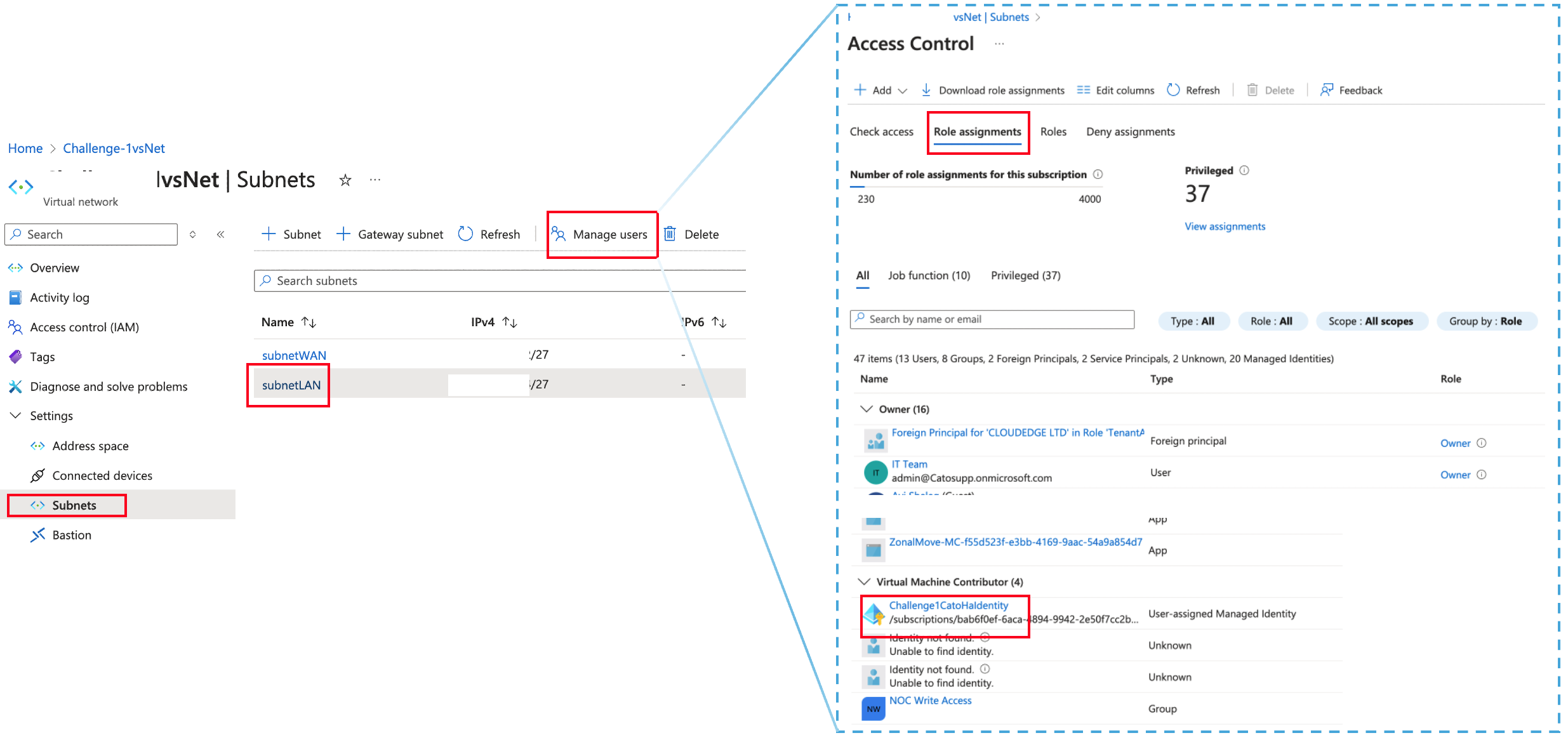Image resolution: width=1568 pixels, height=740 pixels.
Task: Click Edit columns
Action: (x=1115, y=90)
